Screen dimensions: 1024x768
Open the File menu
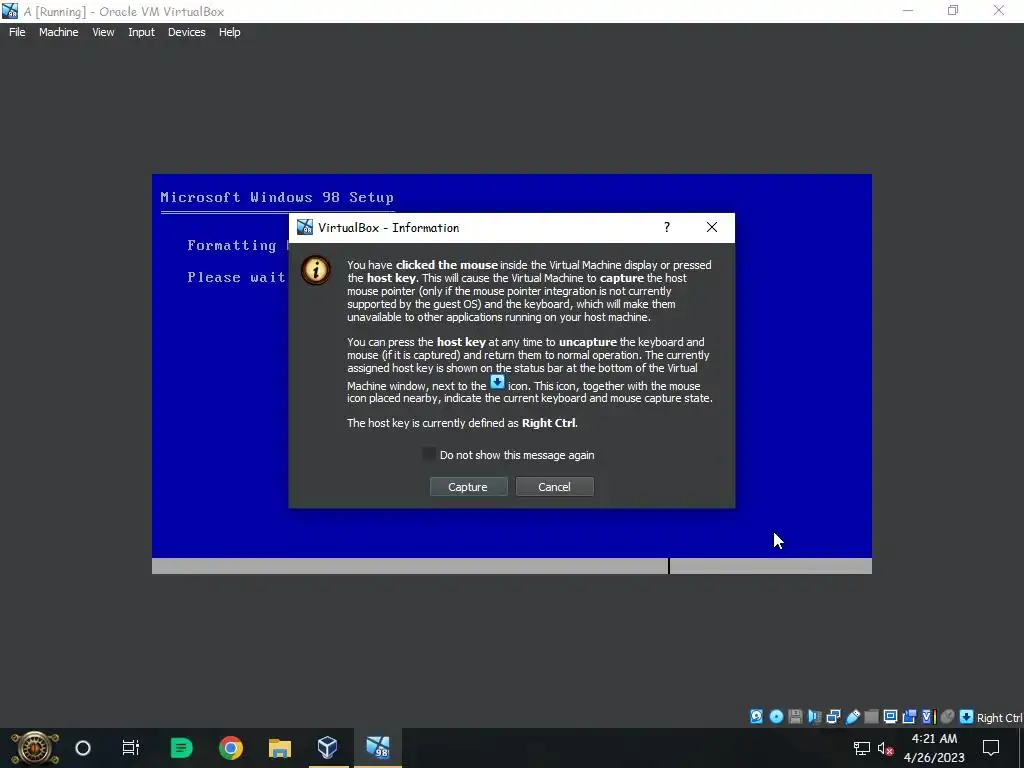[17, 32]
